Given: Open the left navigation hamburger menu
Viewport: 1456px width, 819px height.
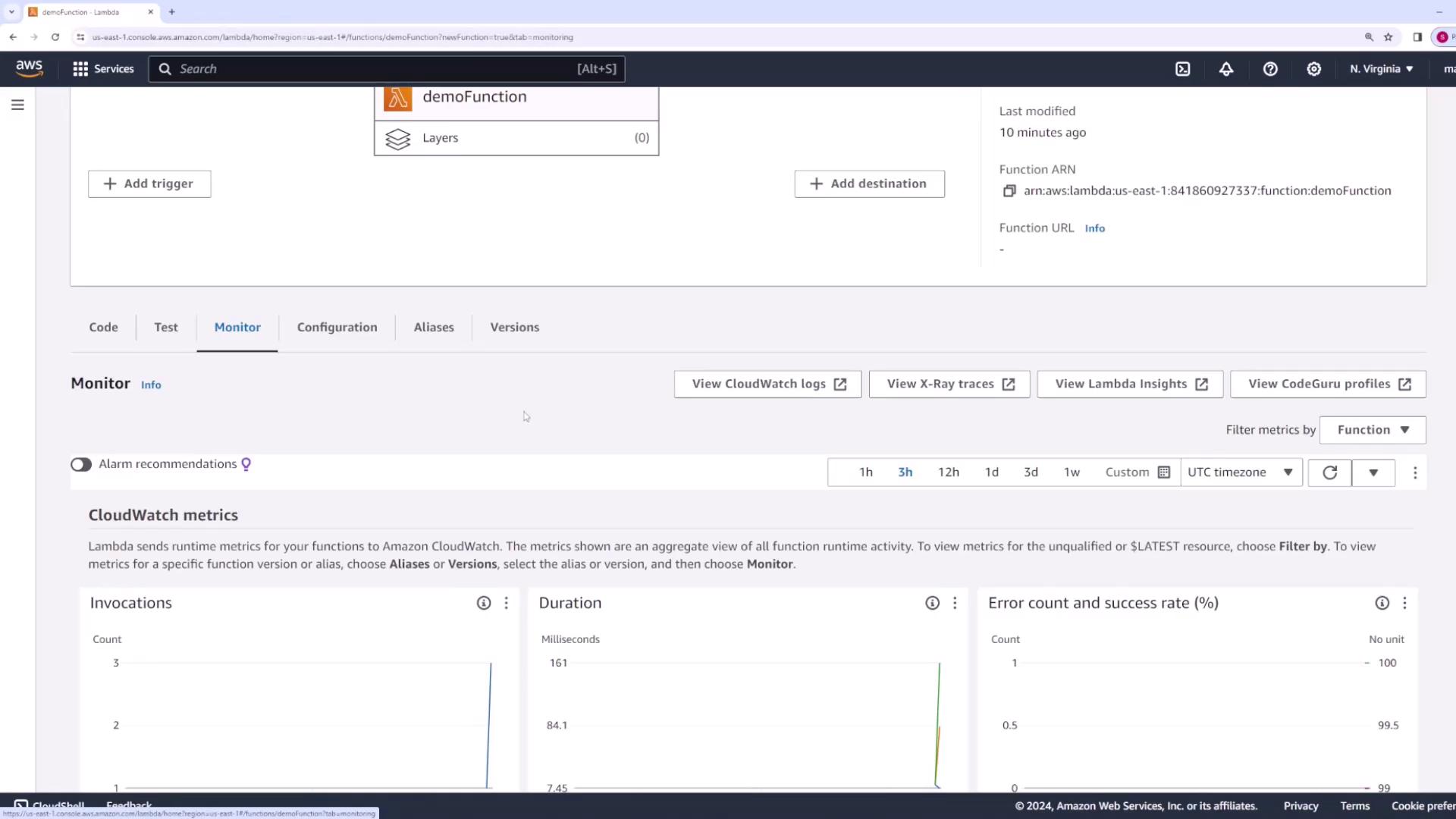Looking at the screenshot, I should pos(17,105).
